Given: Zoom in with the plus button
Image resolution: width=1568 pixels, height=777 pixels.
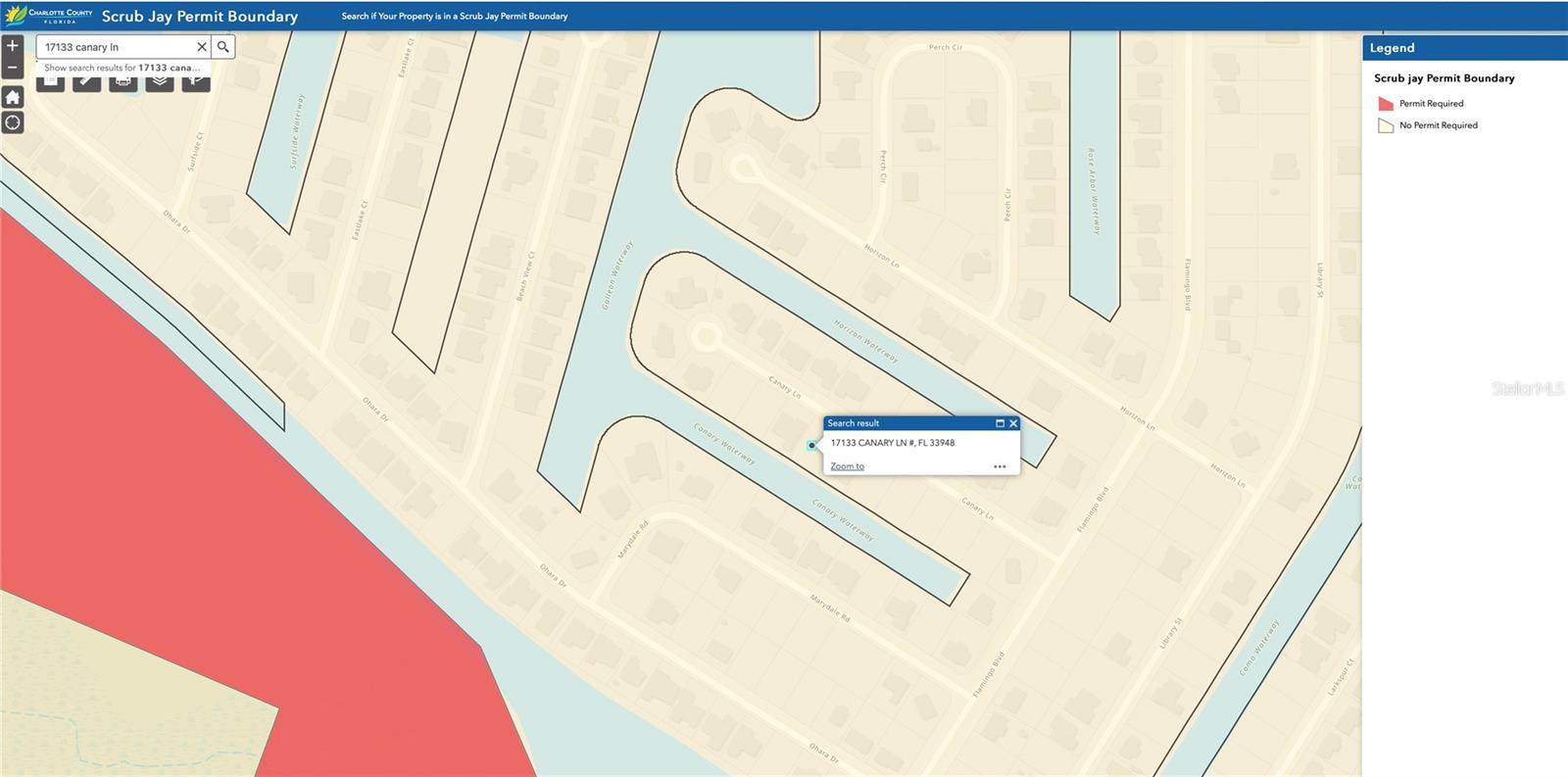Looking at the screenshot, I should 13,46.
